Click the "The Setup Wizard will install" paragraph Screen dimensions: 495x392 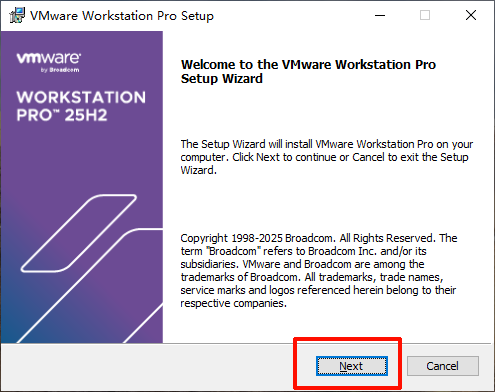327,157
